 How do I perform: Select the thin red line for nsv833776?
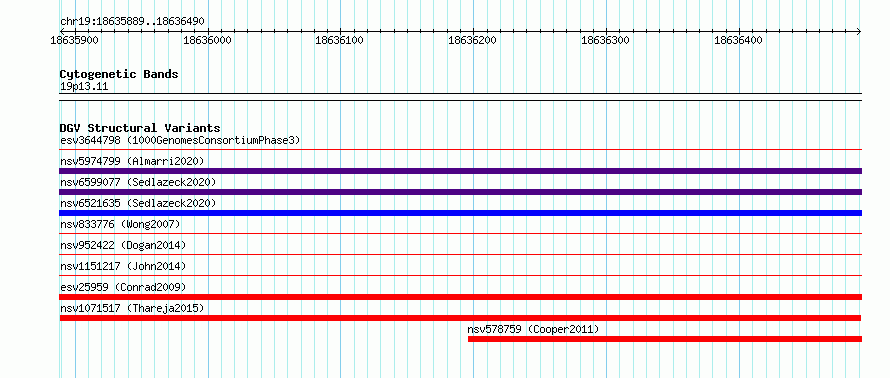click(460, 234)
